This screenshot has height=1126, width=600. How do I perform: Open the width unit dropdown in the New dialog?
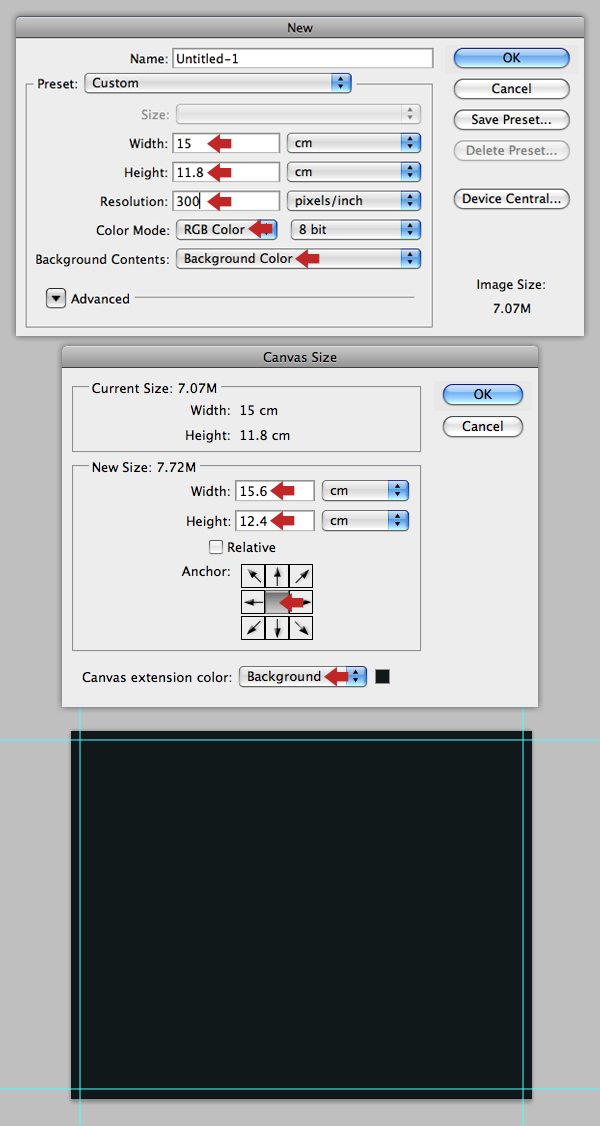point(354,143)
